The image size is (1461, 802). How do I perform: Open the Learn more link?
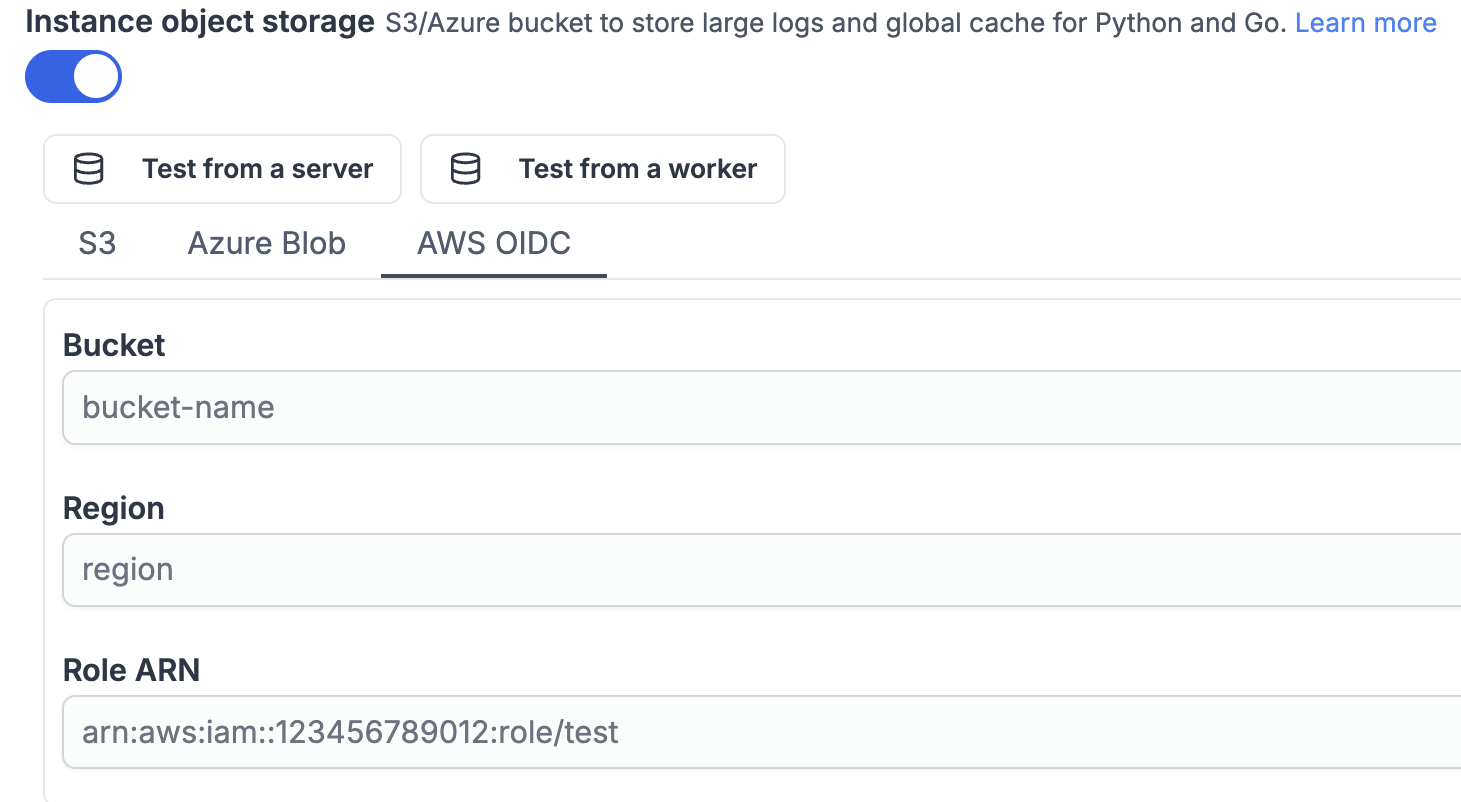click(x=1365, y=23)
